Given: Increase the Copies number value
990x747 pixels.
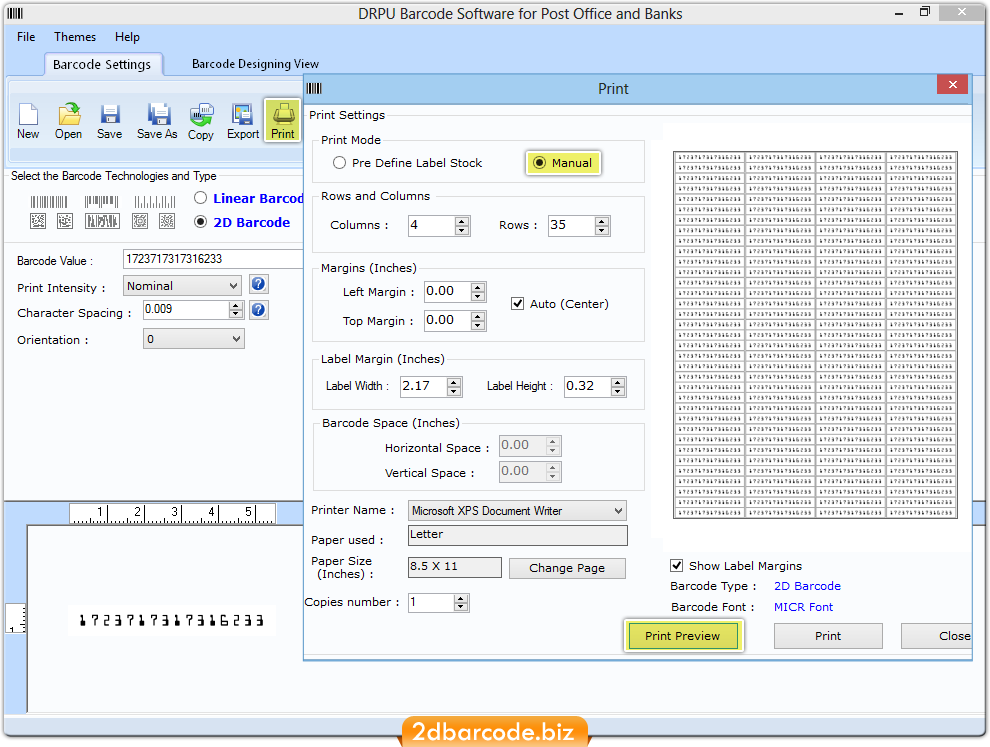Looking at the screenshot, I should click(x=461, y=598).
